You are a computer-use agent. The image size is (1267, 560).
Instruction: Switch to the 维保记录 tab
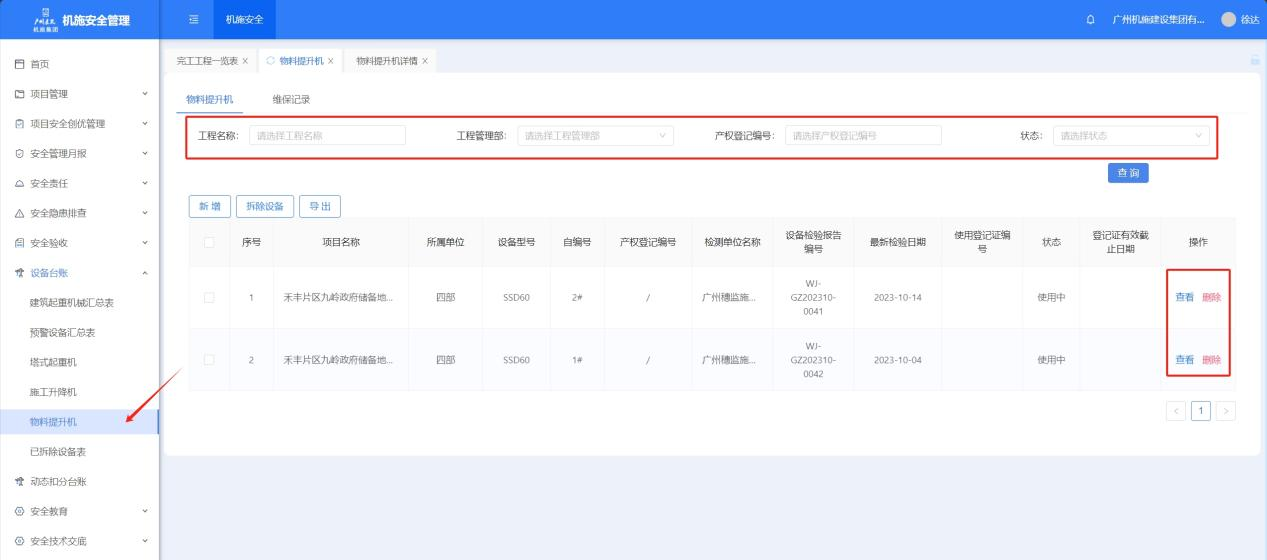(x=291, y=99)
